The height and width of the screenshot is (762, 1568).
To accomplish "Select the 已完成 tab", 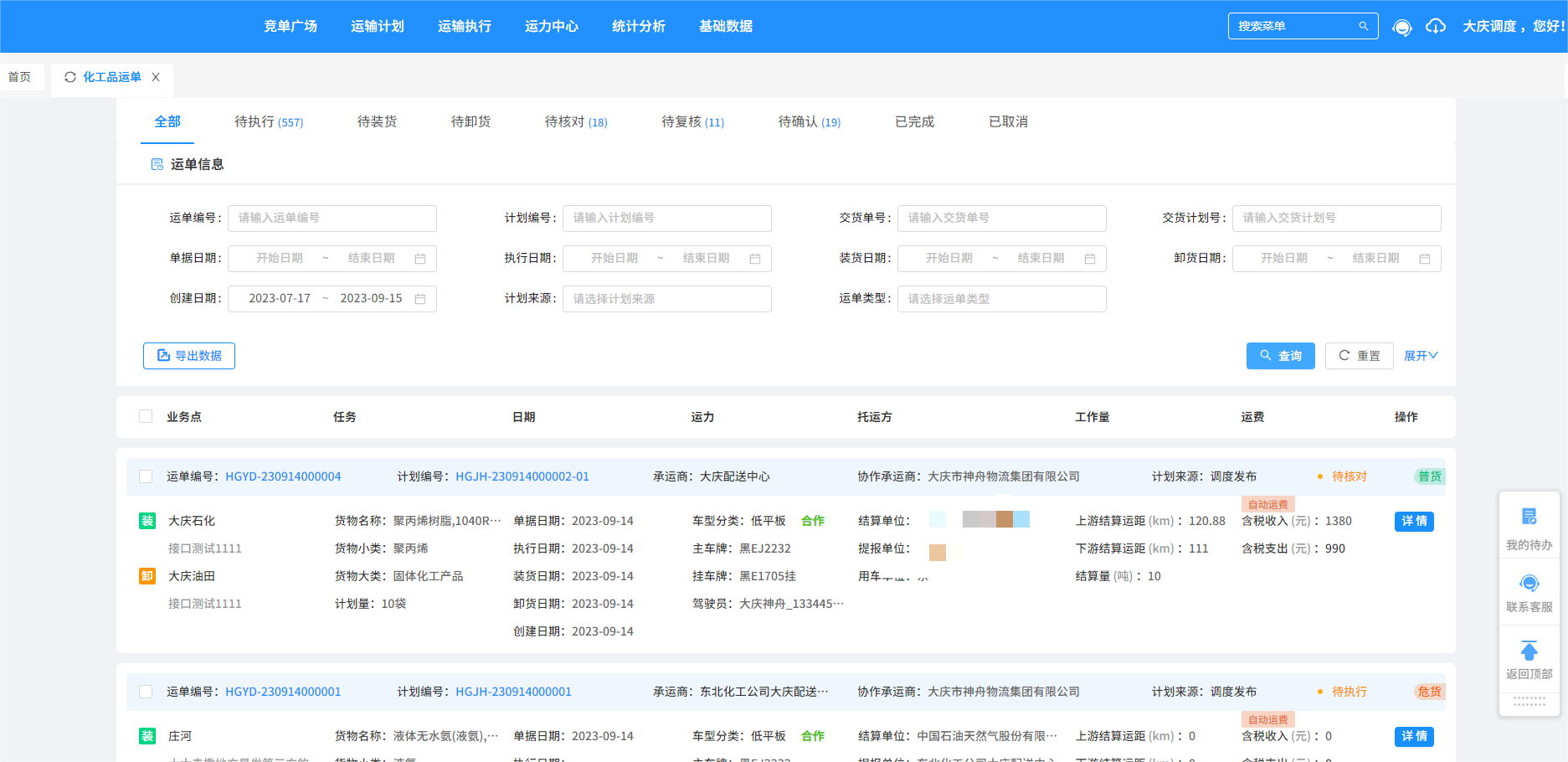I will point(915,121).
